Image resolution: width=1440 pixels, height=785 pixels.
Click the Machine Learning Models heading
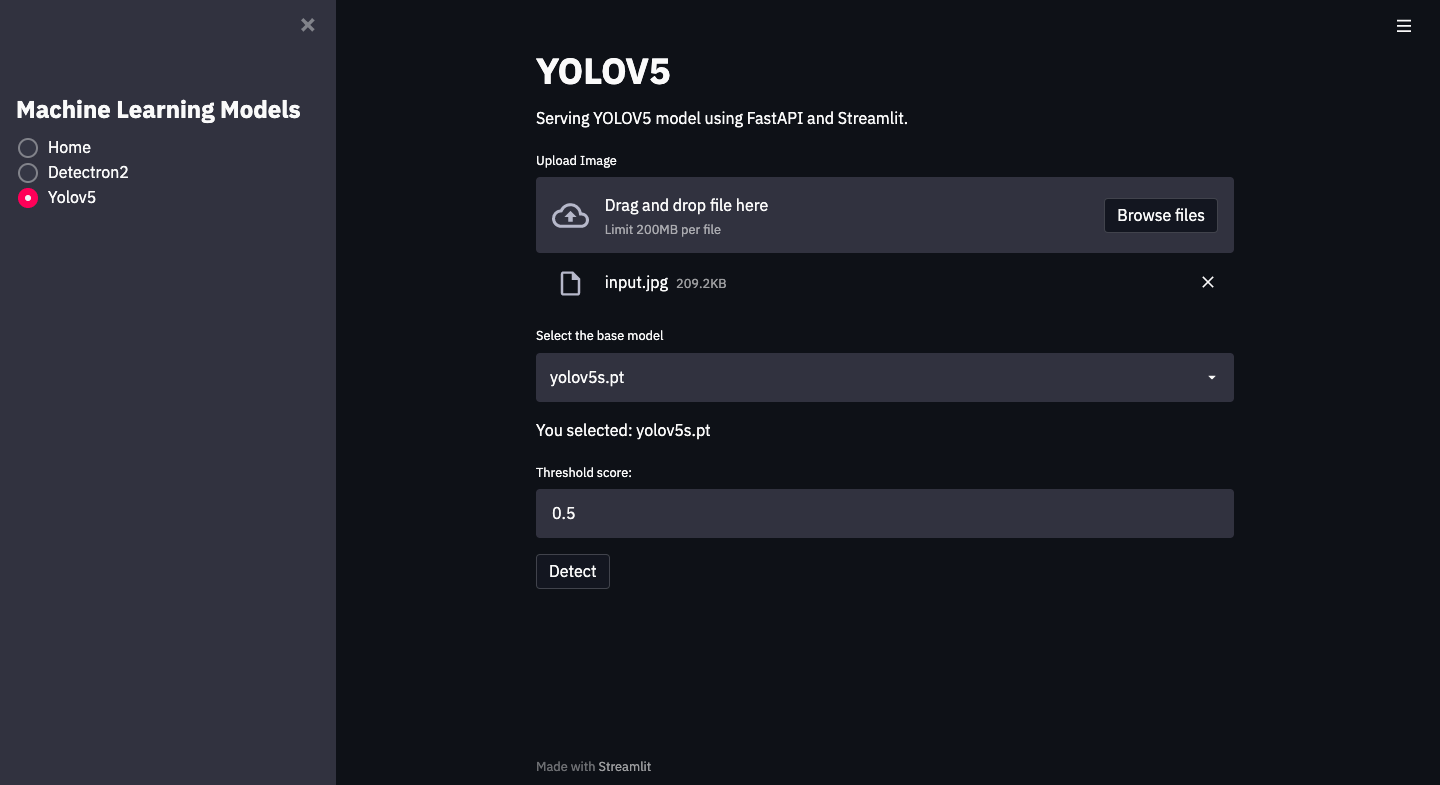point(158,110)
